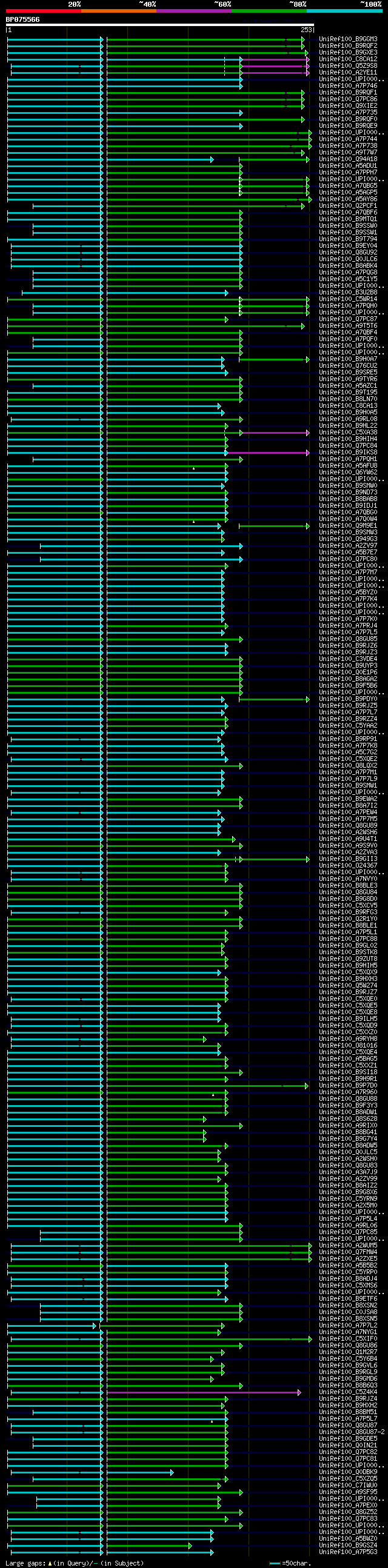Select the UniRef100_A7P744 entry

348,139
